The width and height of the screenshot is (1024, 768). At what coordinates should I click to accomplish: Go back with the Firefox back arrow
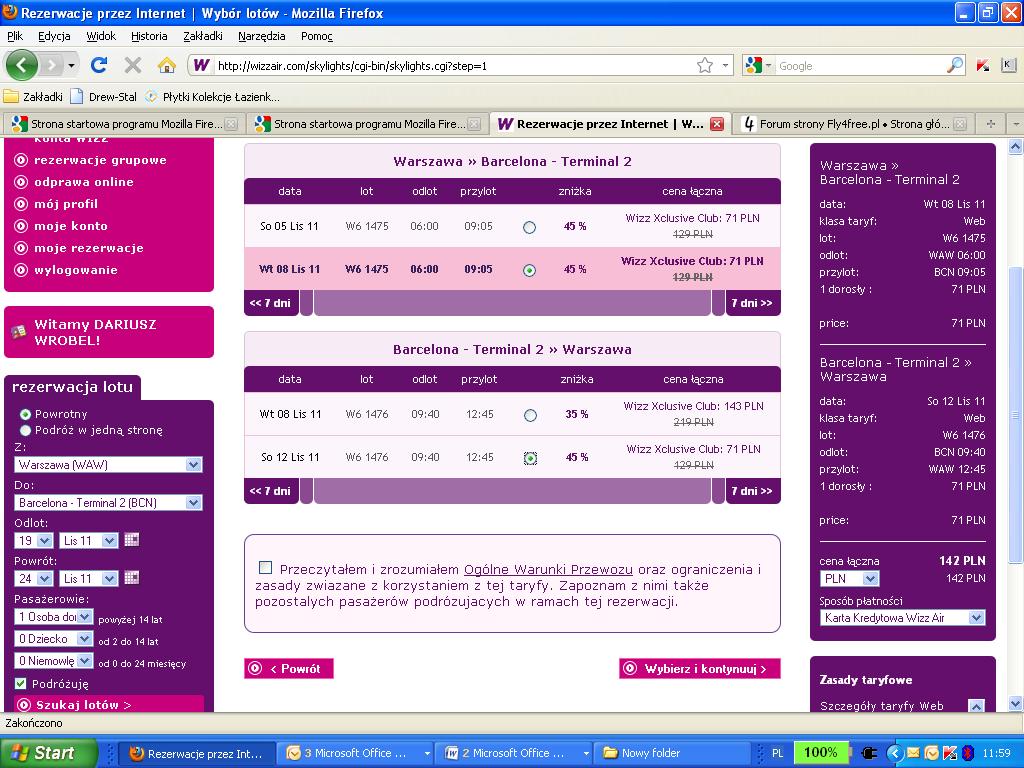click(x=22, y=65)
